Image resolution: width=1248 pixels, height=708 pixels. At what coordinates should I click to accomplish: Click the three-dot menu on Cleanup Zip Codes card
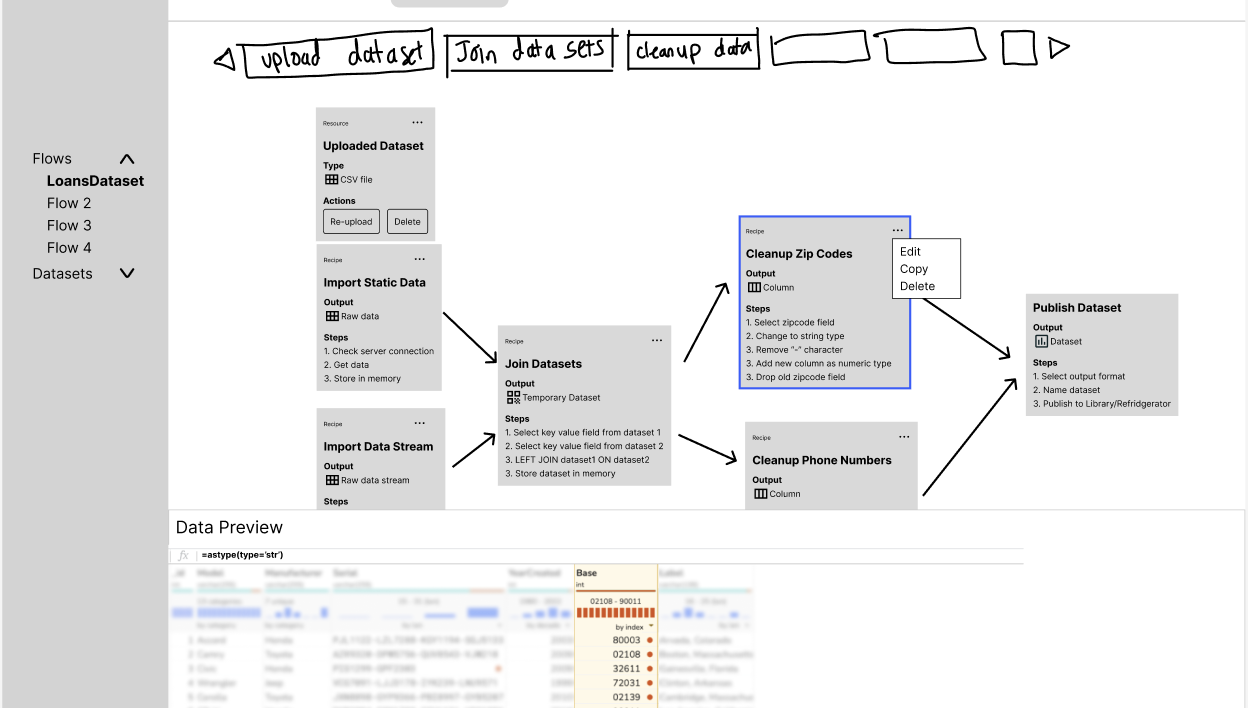898,230
